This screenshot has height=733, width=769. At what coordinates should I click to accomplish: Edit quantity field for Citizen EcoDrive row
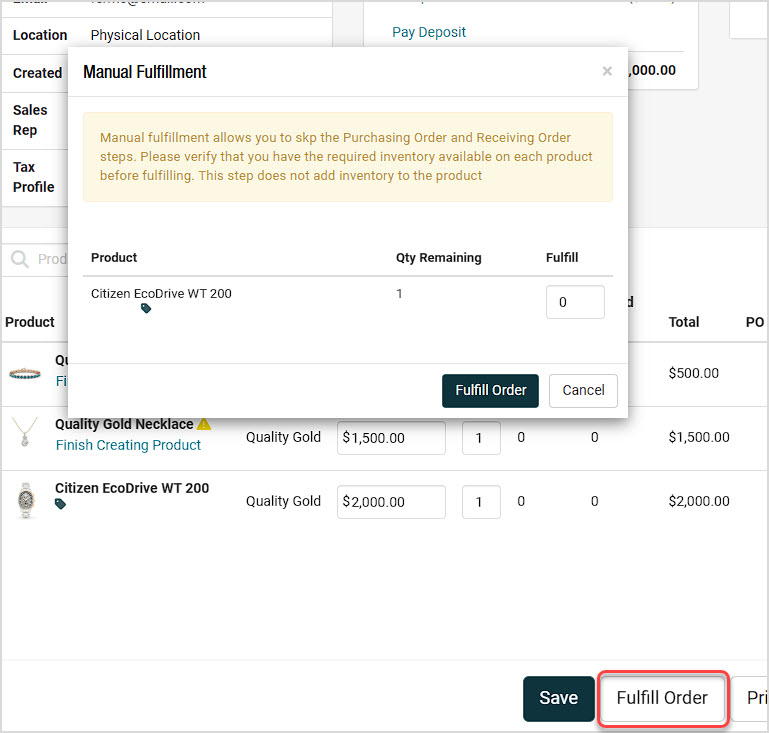[481, 502]
